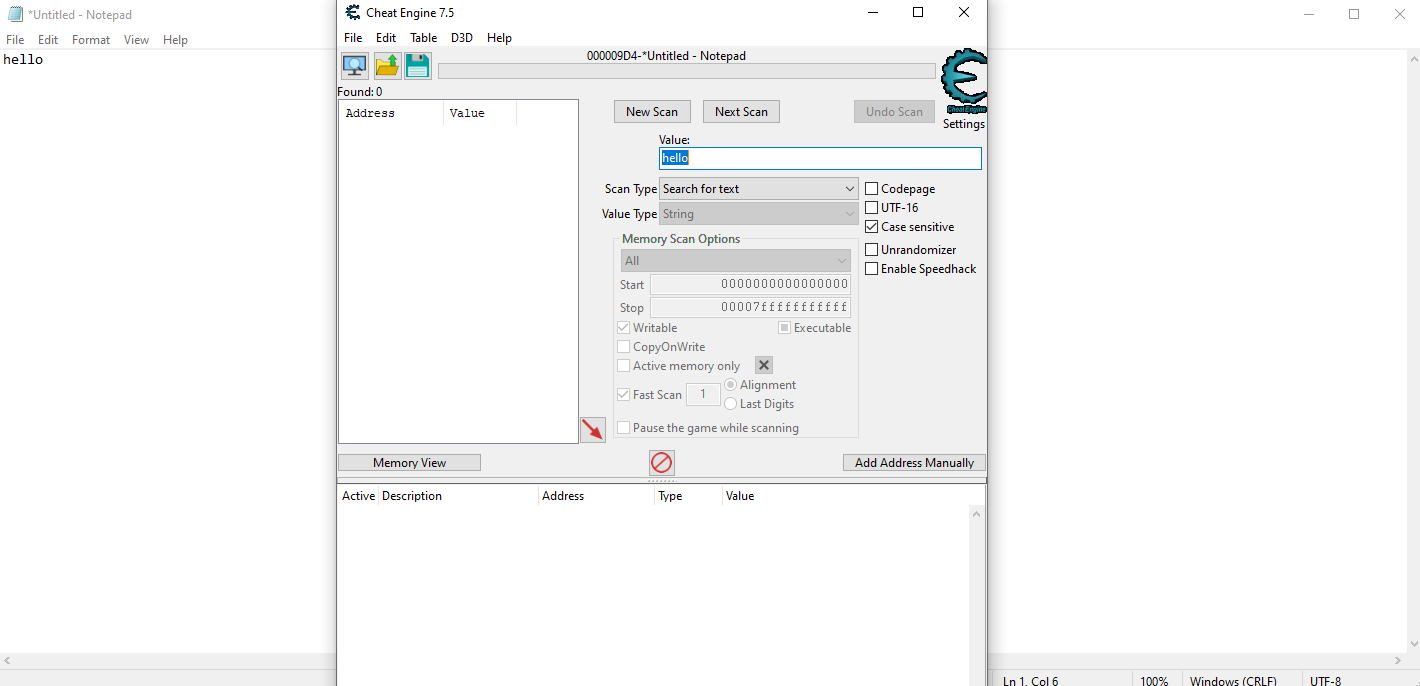
Task: Open the D3D menu
Action: pos(462,38)
